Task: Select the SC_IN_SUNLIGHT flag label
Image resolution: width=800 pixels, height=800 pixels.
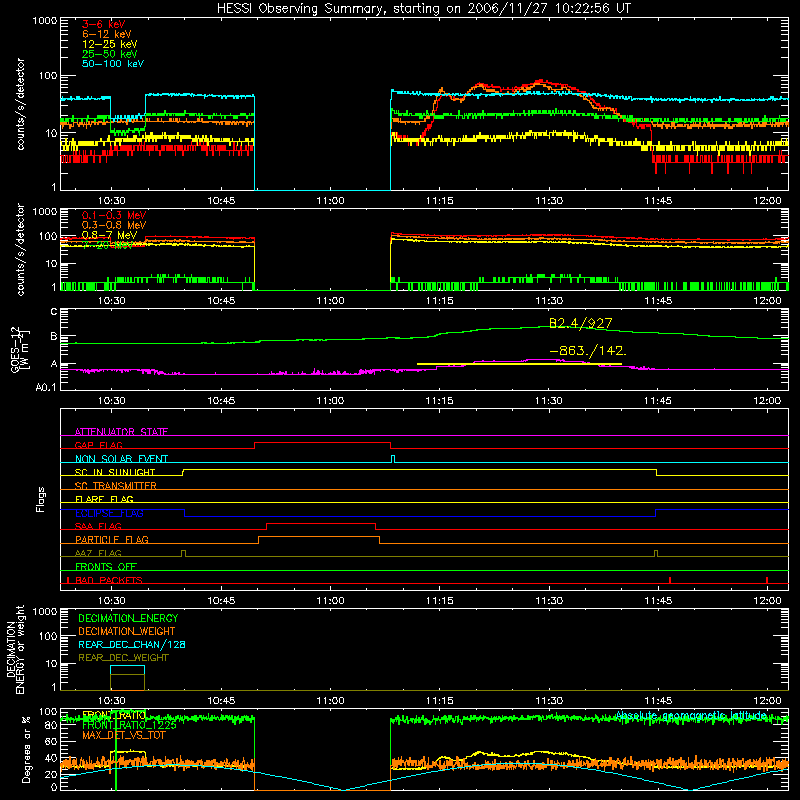Action: (x=115, y=472)
